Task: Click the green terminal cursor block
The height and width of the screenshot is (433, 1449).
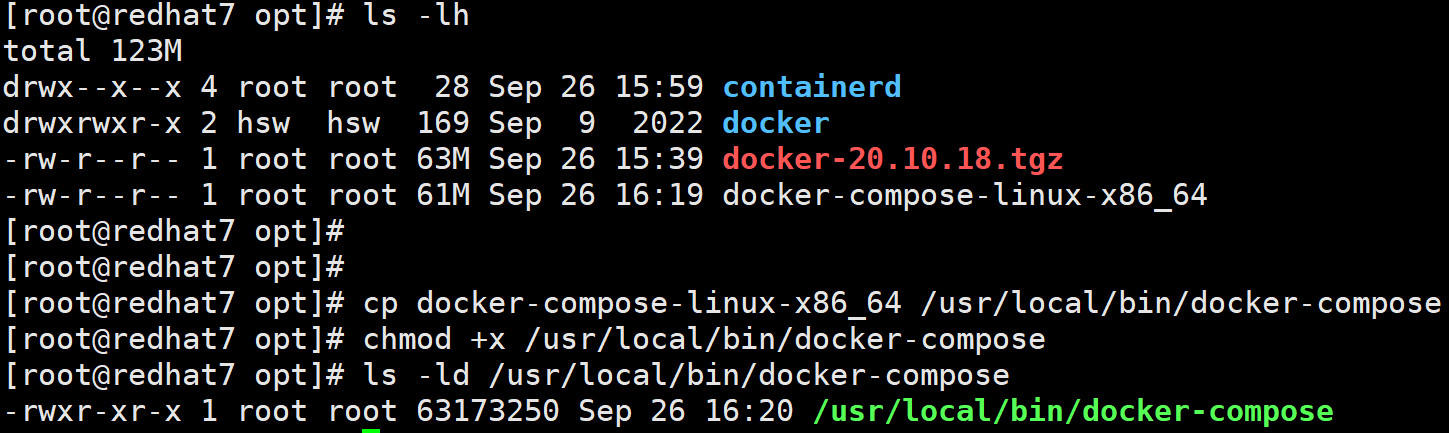Action: coord(371,430)
